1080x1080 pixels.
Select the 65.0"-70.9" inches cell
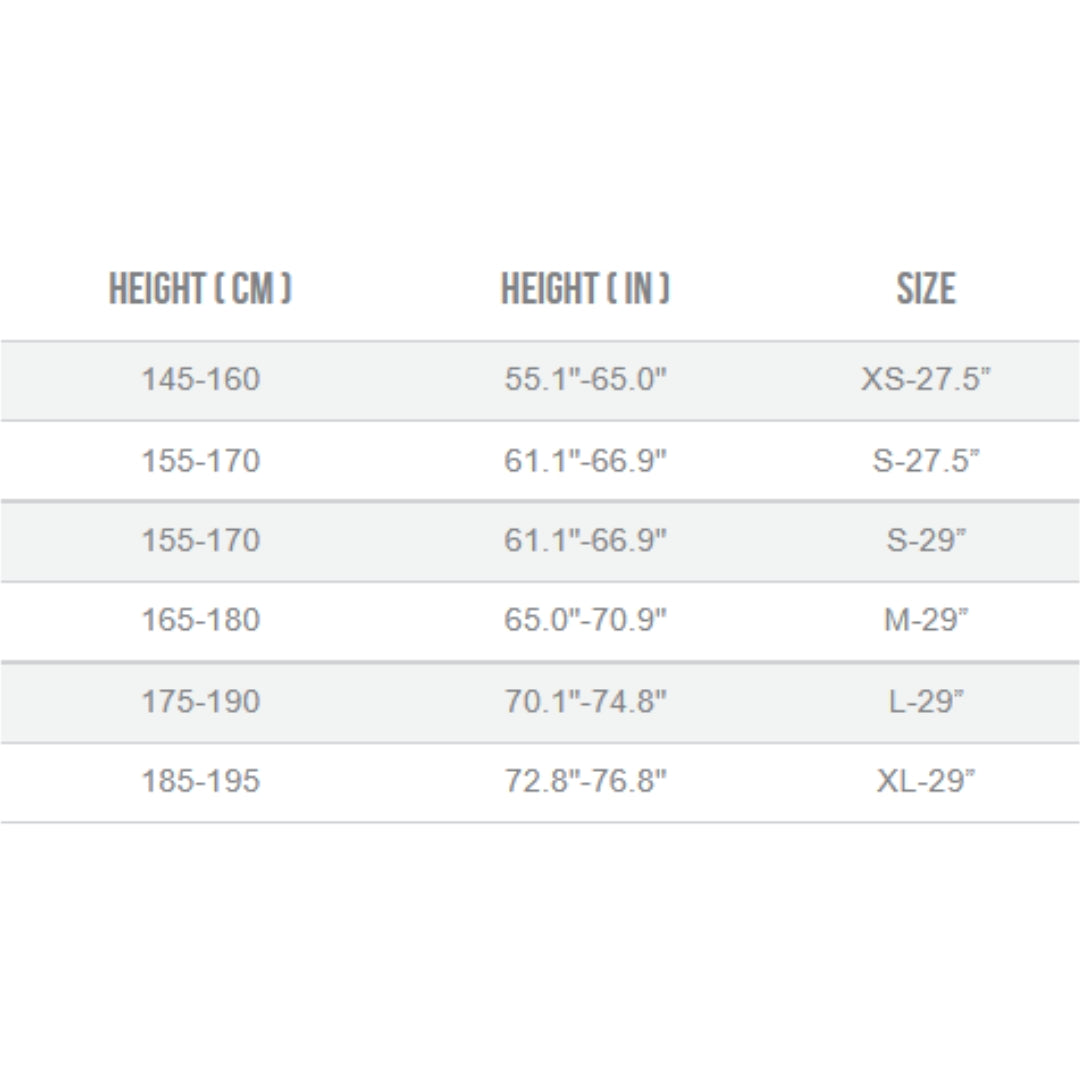pyautogui.click(x=585, y=620)
